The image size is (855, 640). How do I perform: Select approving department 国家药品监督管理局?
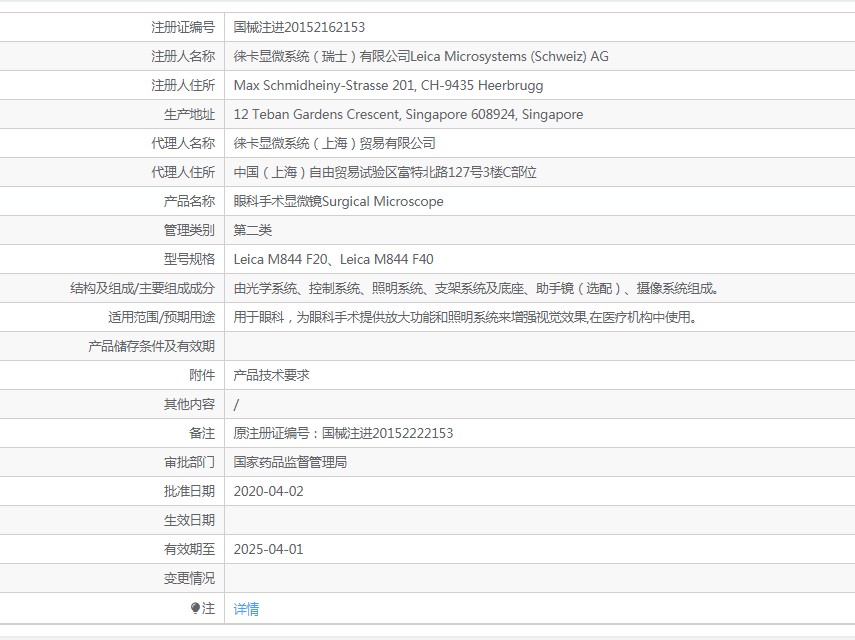tap(290, 462)
